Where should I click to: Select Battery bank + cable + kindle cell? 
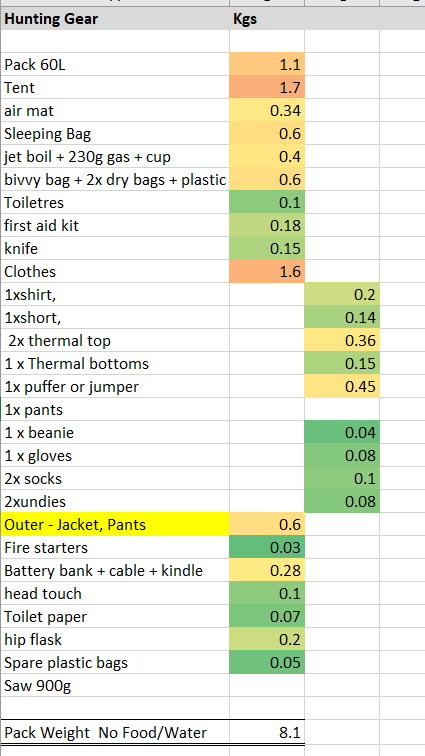[115, 570]
